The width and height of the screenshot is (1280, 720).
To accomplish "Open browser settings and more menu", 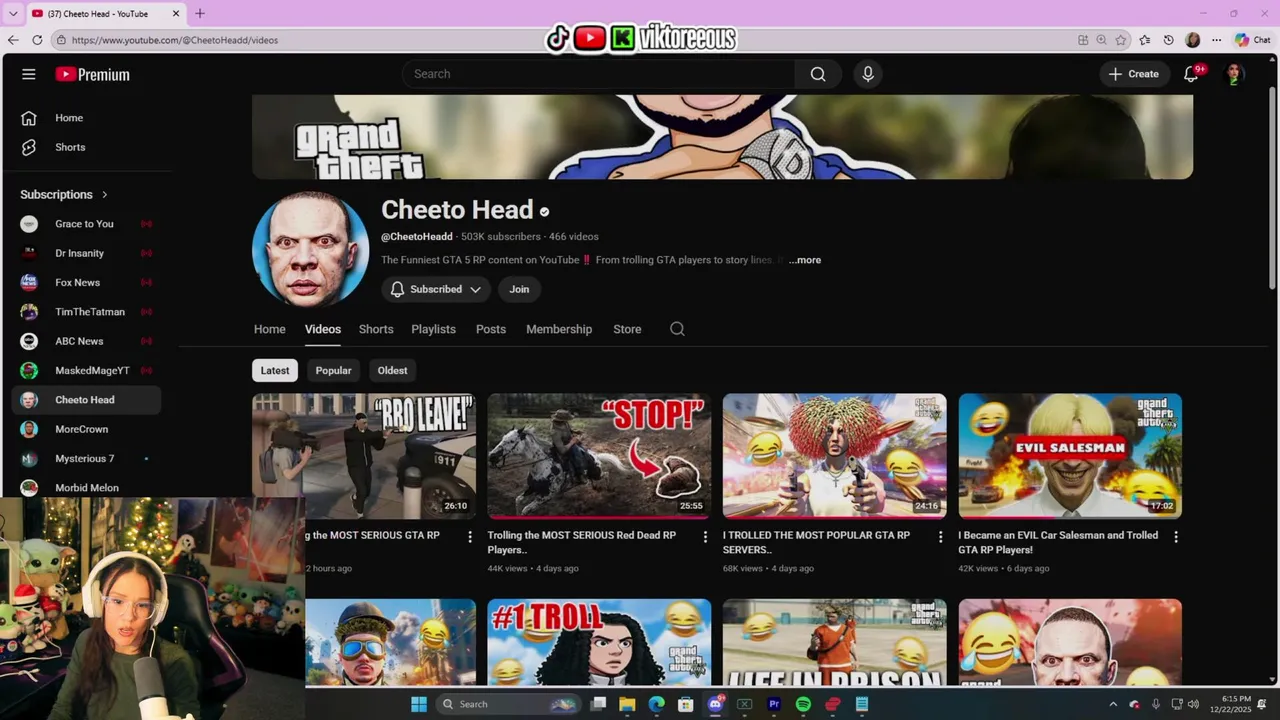I will click(x=1216, y=40).
